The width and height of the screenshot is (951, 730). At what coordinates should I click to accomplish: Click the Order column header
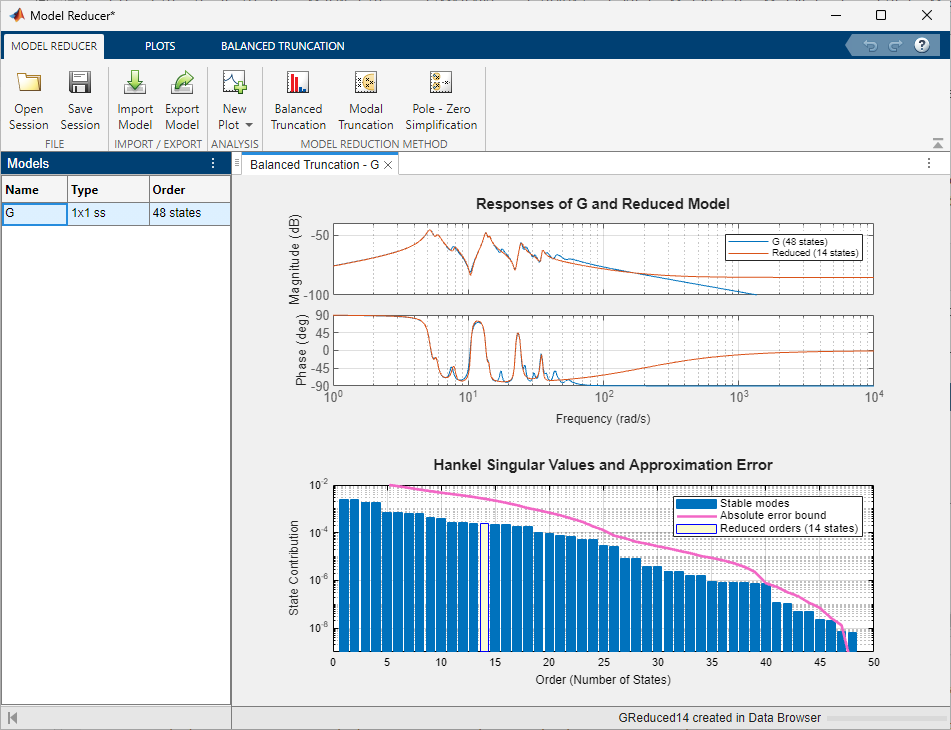(x=189, y=190)
